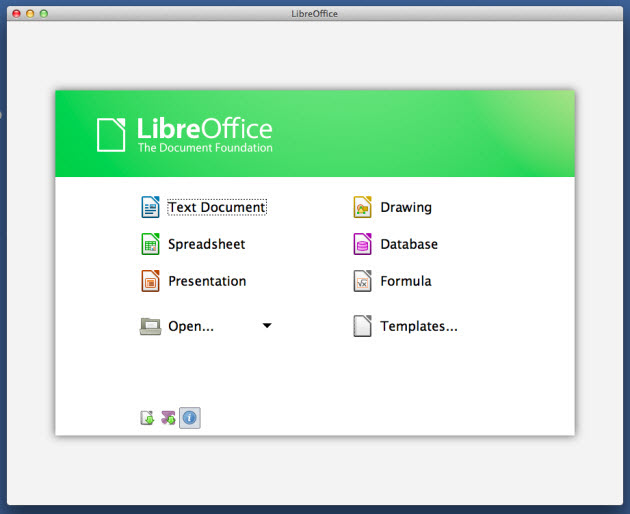
Task: Click the Draw Drawing icon
Action: click(362, 207)
